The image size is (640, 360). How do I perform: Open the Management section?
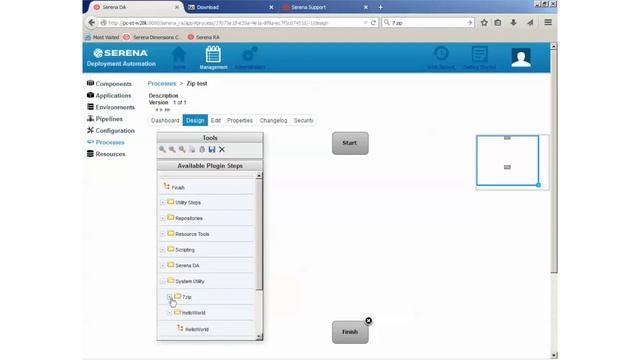(x=213, y=58)
